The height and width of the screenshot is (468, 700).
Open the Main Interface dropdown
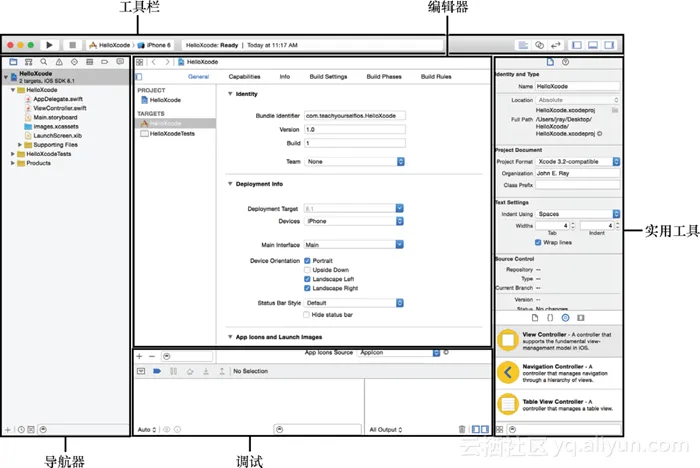[x=354, y=245]
